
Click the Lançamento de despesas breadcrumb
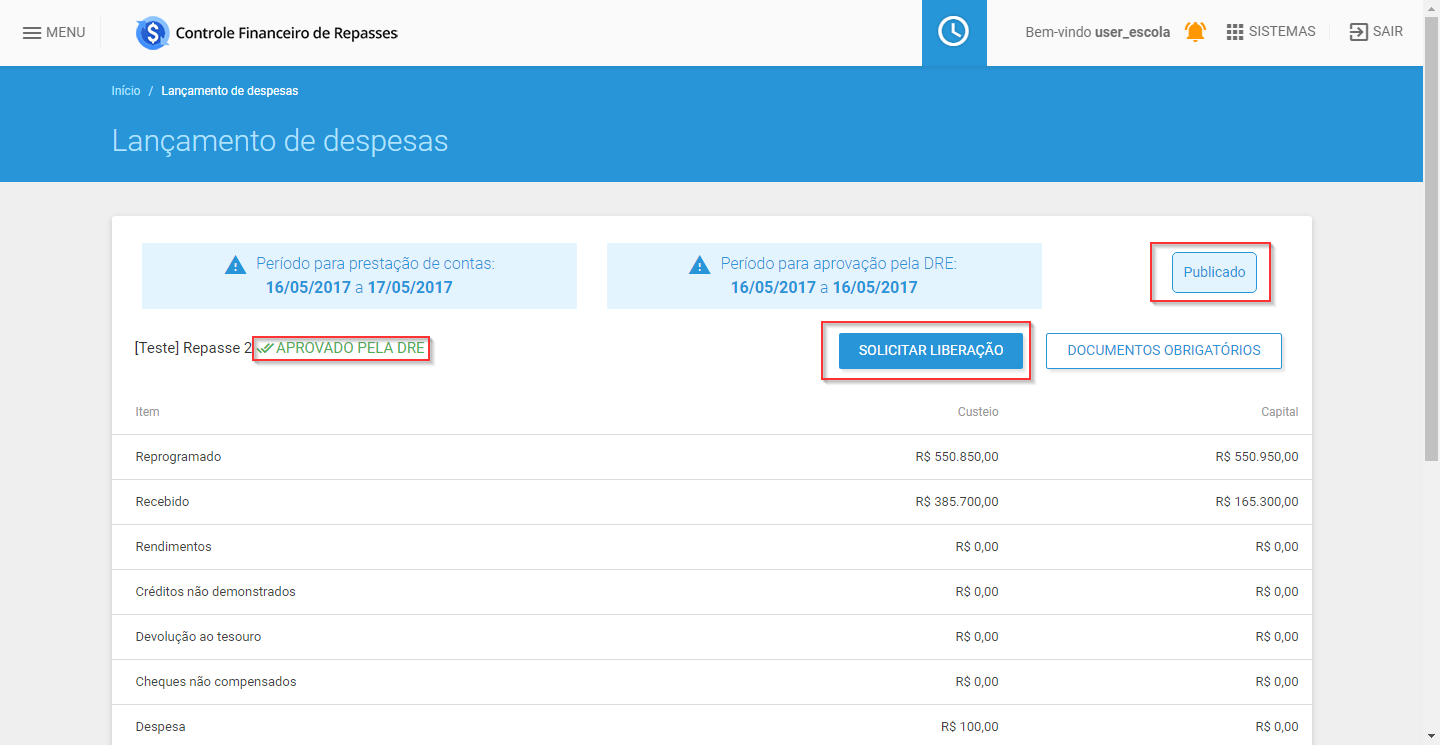230,91
